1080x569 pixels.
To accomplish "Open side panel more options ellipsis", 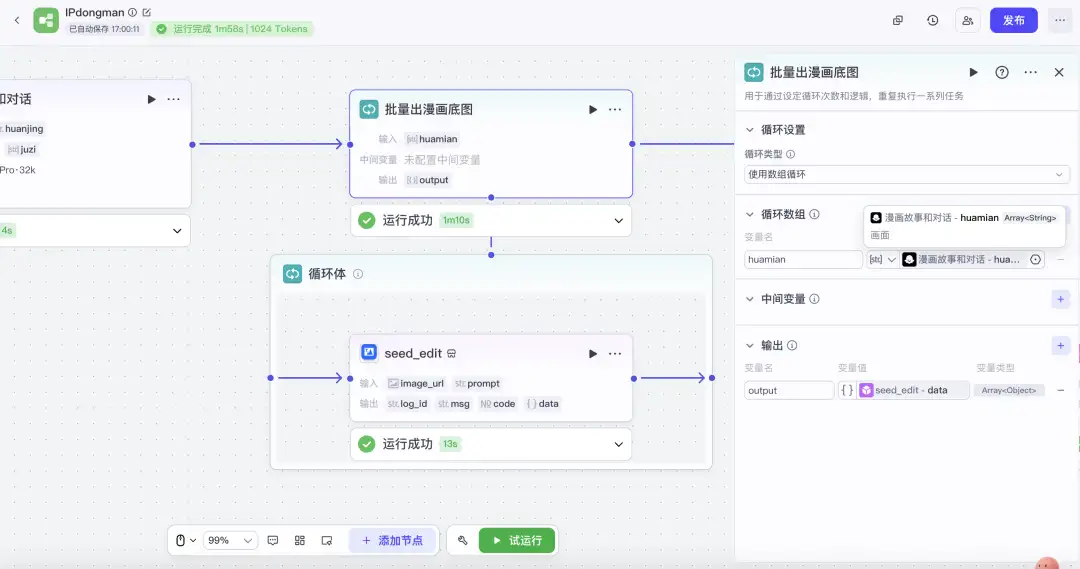I will click(1030, 72).
